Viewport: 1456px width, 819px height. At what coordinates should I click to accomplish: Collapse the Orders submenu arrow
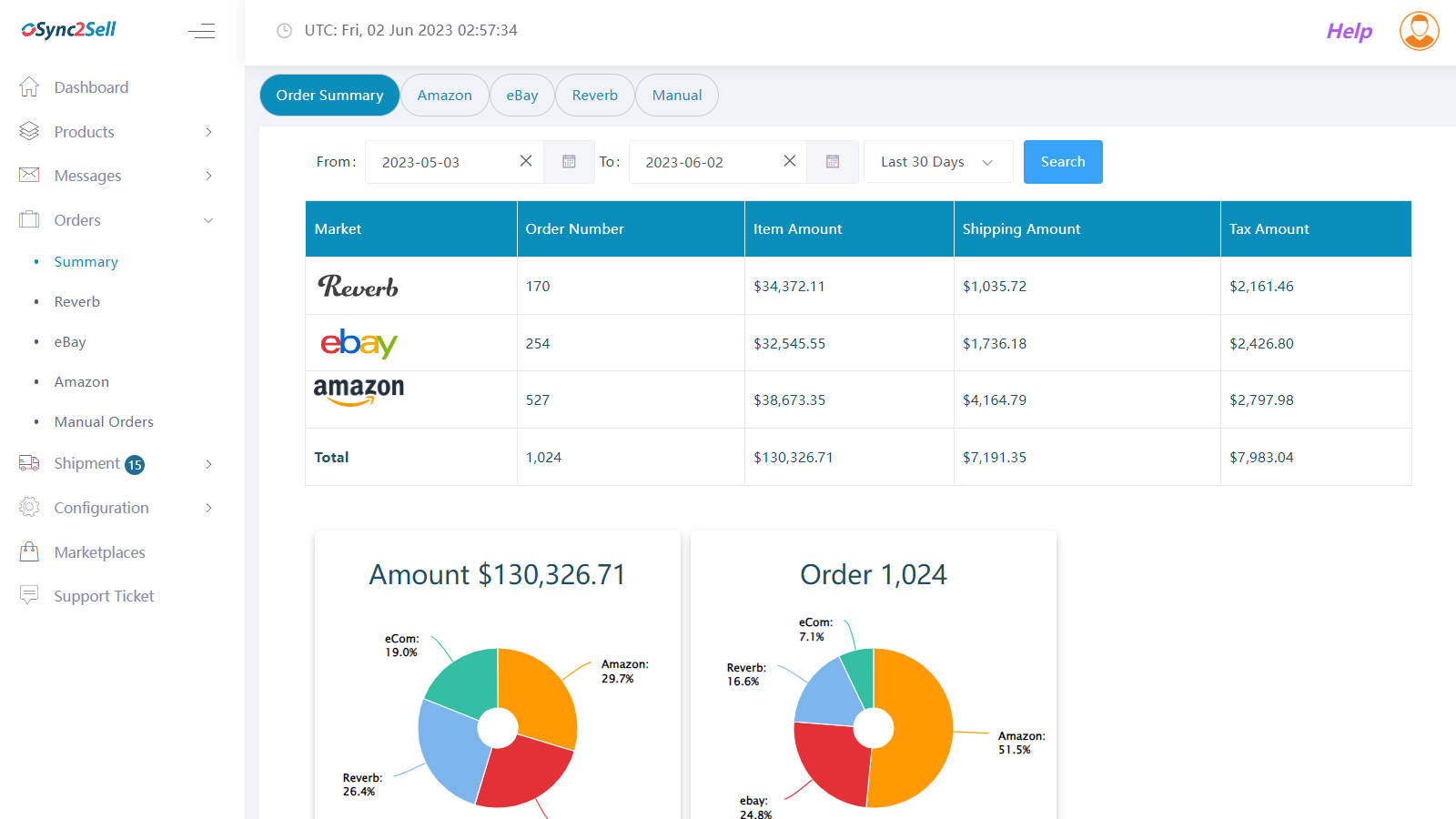[208, 220]
